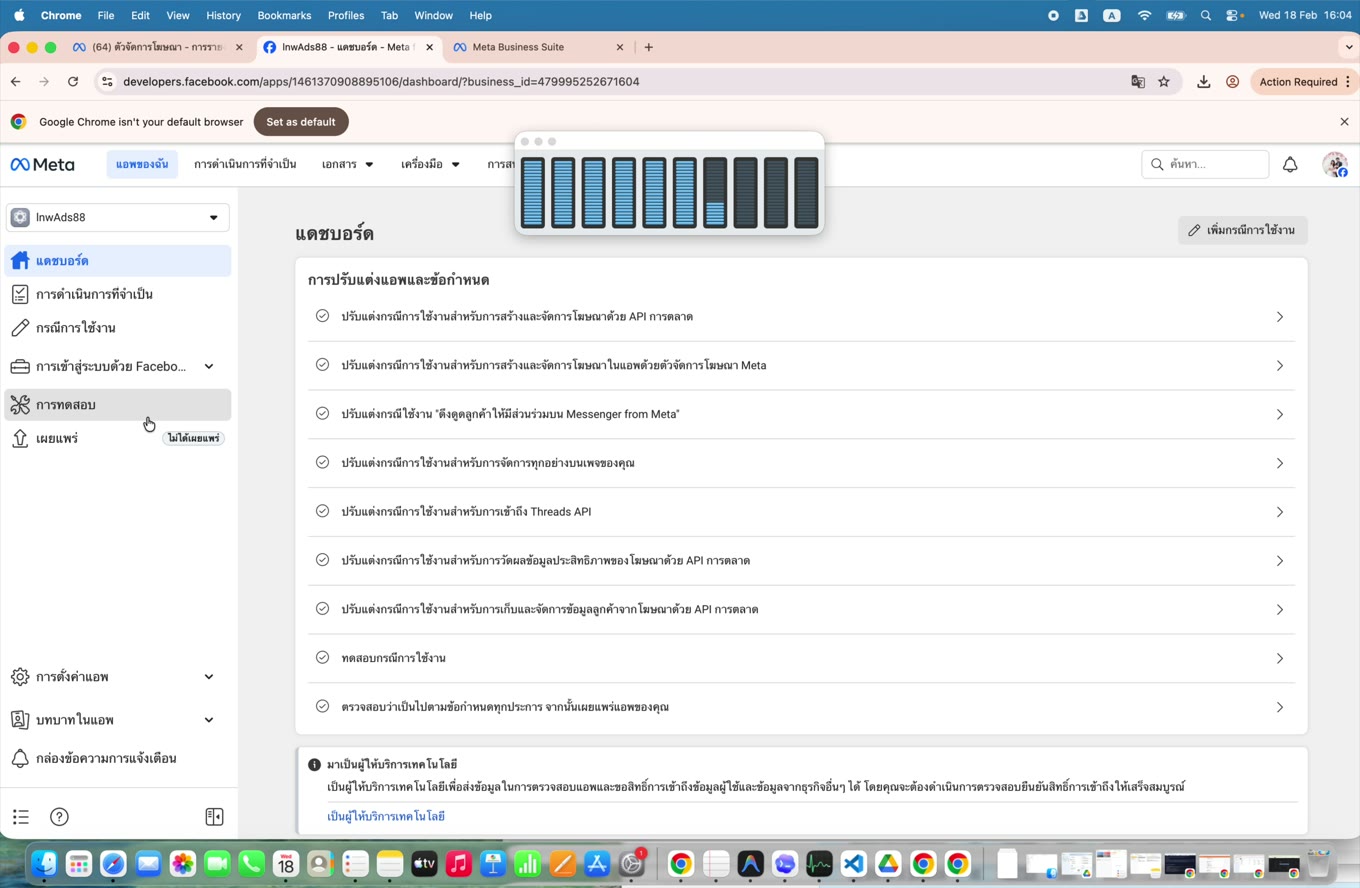Expand the บทบาทในแอพ section
This screenshot has height=888, width=1360.
pyautogui.click(x=209, y=720)
